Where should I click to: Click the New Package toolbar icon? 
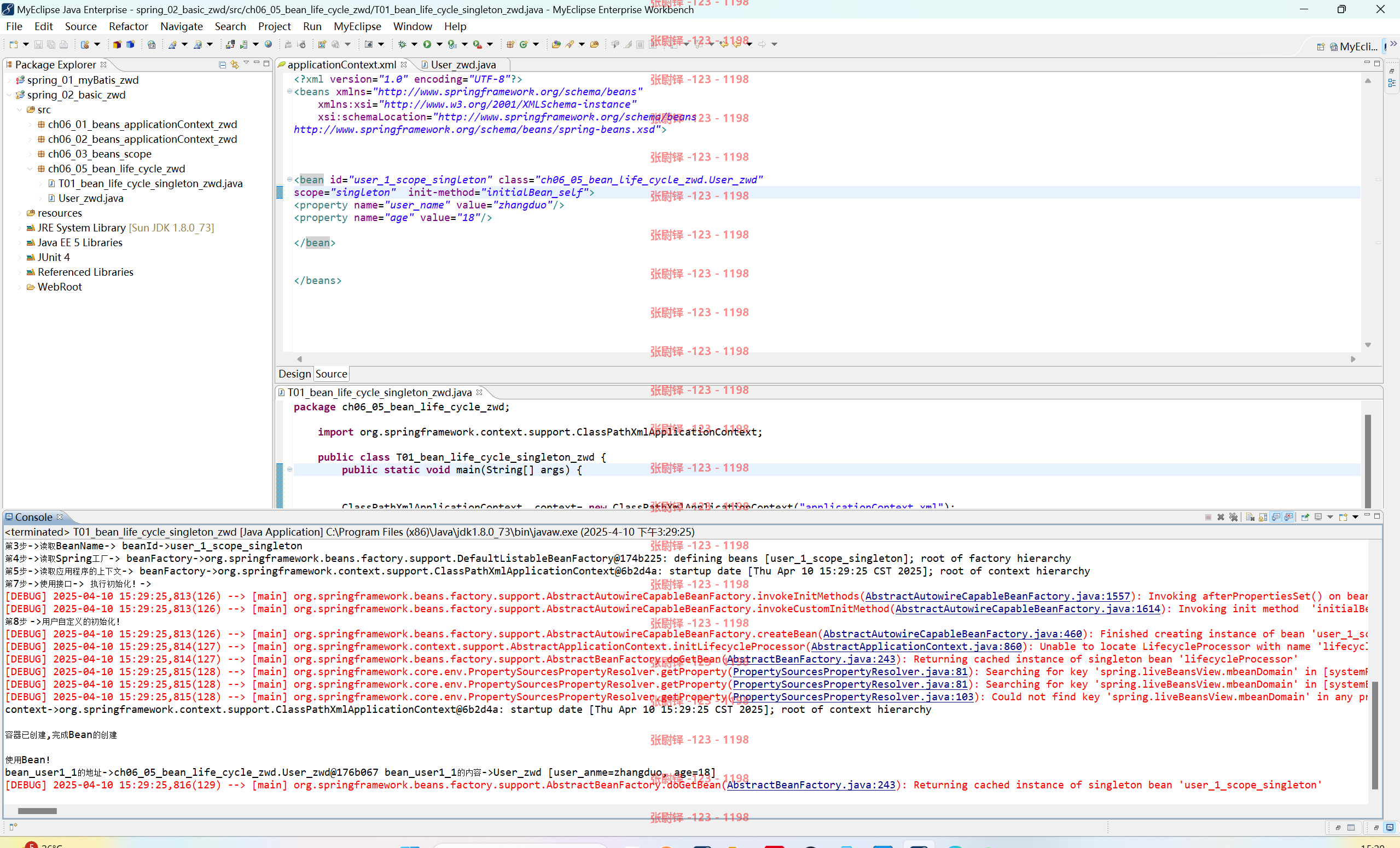pyautogui.click(x=510, y=44)
